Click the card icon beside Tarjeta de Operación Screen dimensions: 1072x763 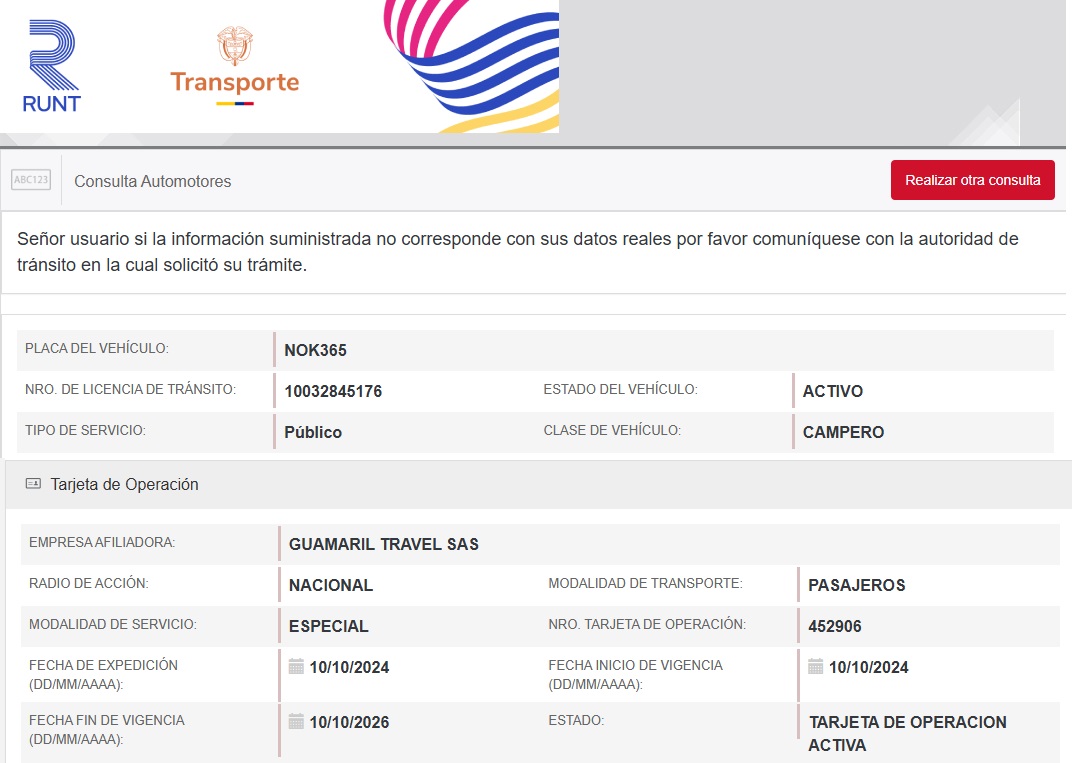(33, 485)
